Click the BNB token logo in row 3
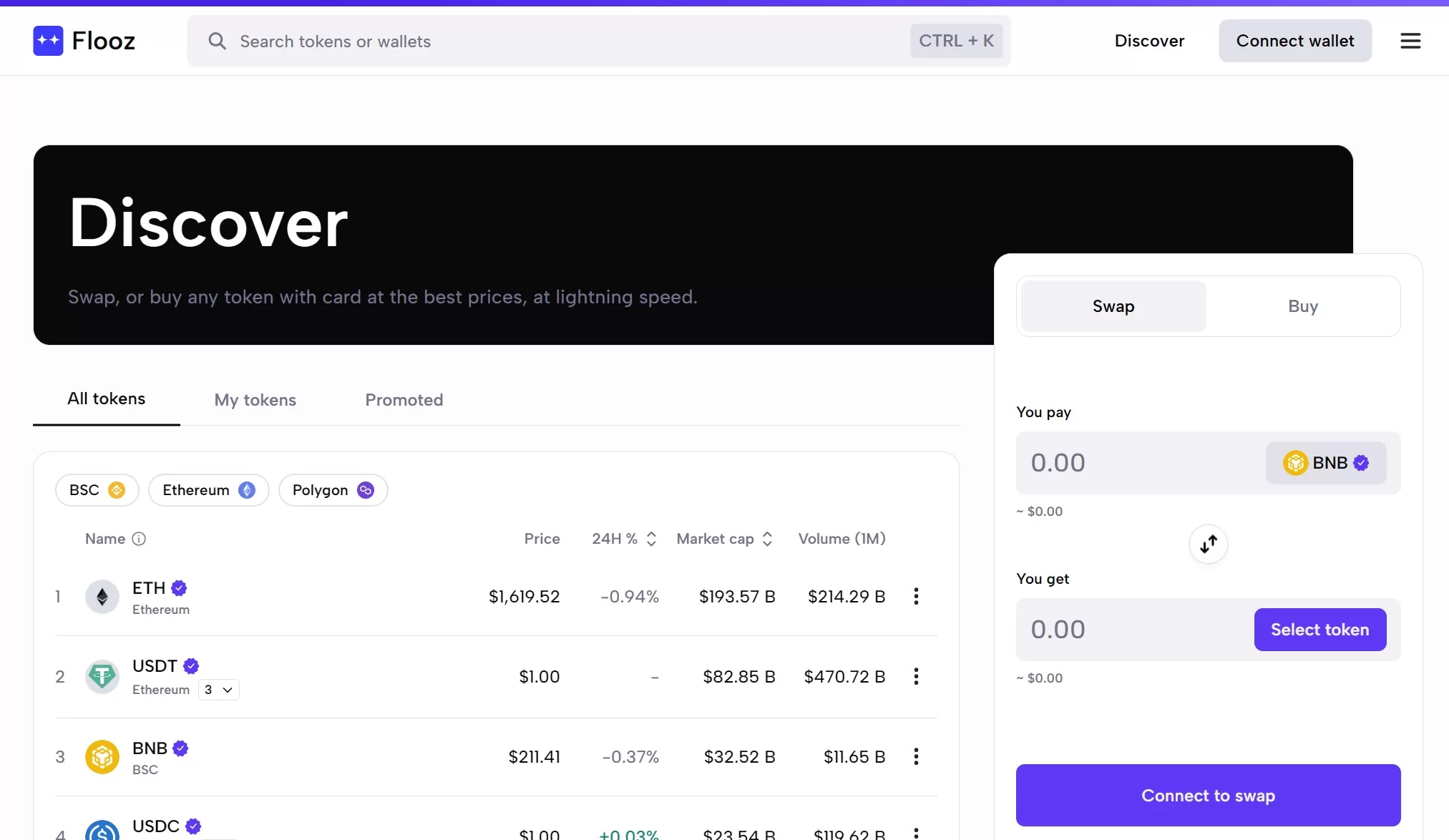 tap(102, 757)
